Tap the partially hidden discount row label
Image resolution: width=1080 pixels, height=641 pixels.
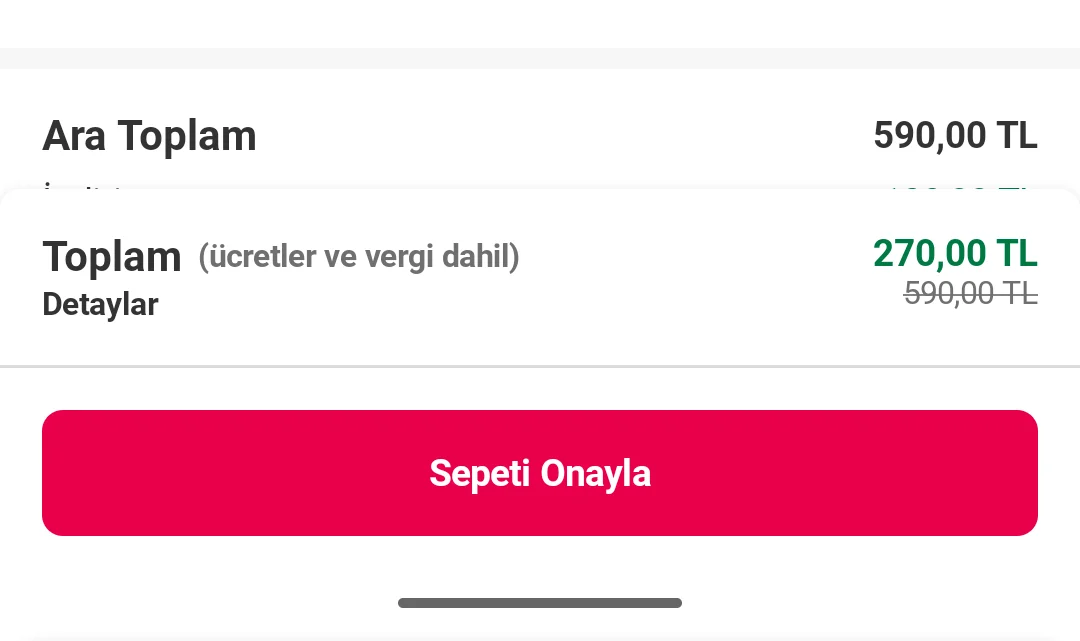point(82,185)
